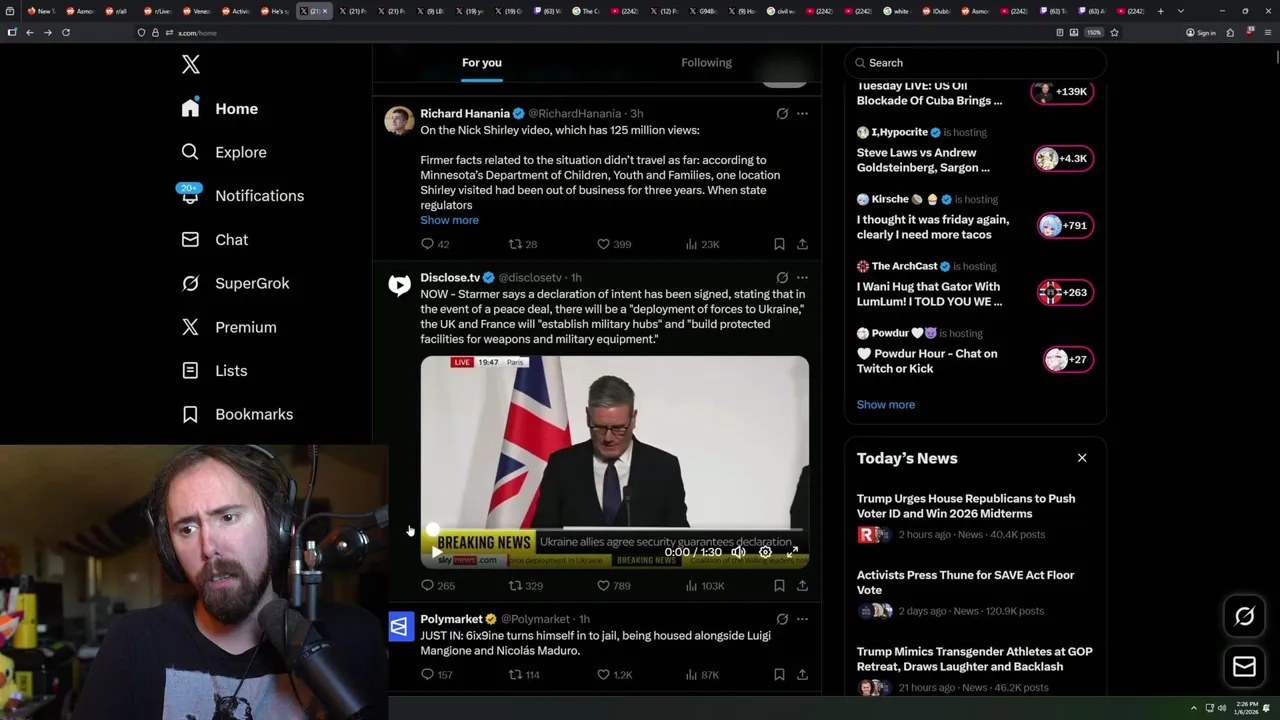
Task: Open Polymarket profile avatar
Action: [399, 627]
